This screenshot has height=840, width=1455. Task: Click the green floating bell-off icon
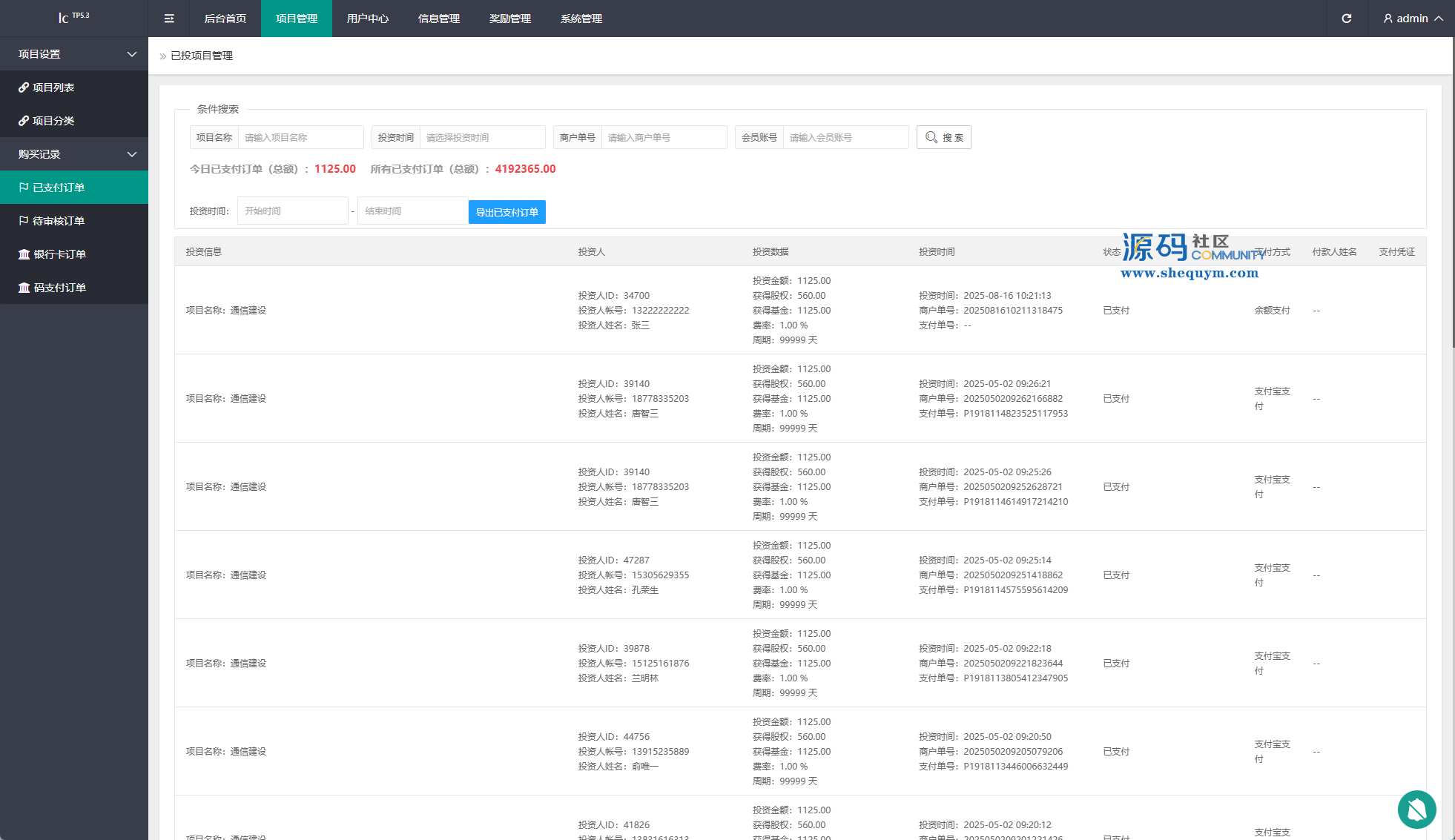(x=1416, y=809)
